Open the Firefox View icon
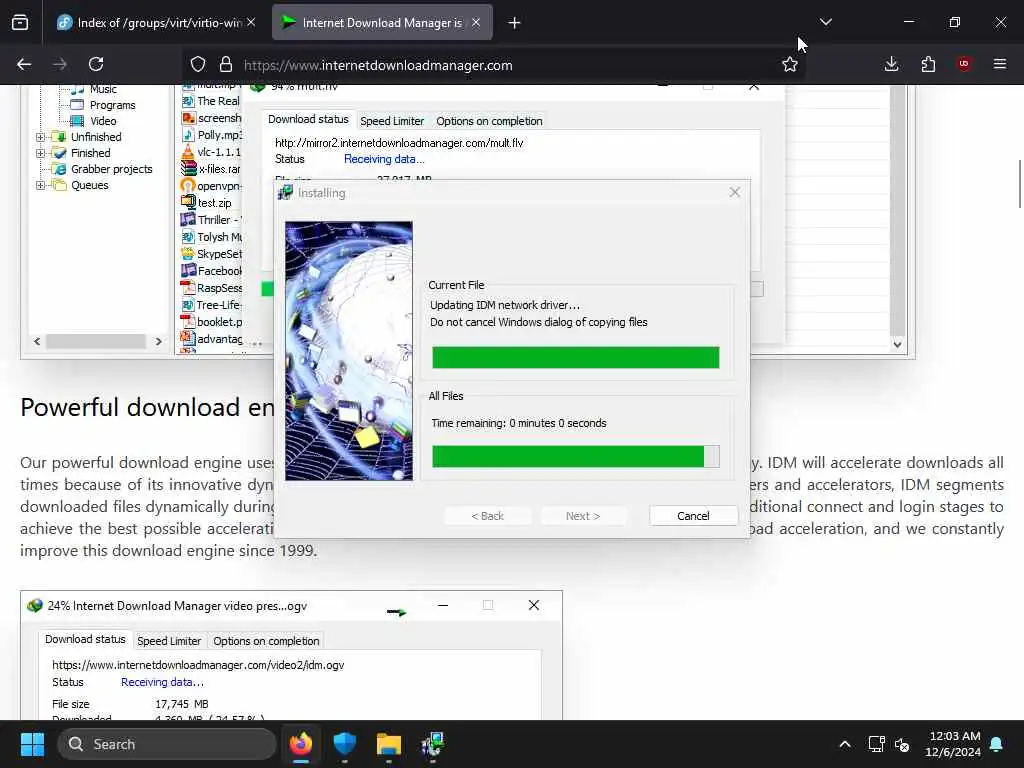1024x768 pixels. [20, 23]
